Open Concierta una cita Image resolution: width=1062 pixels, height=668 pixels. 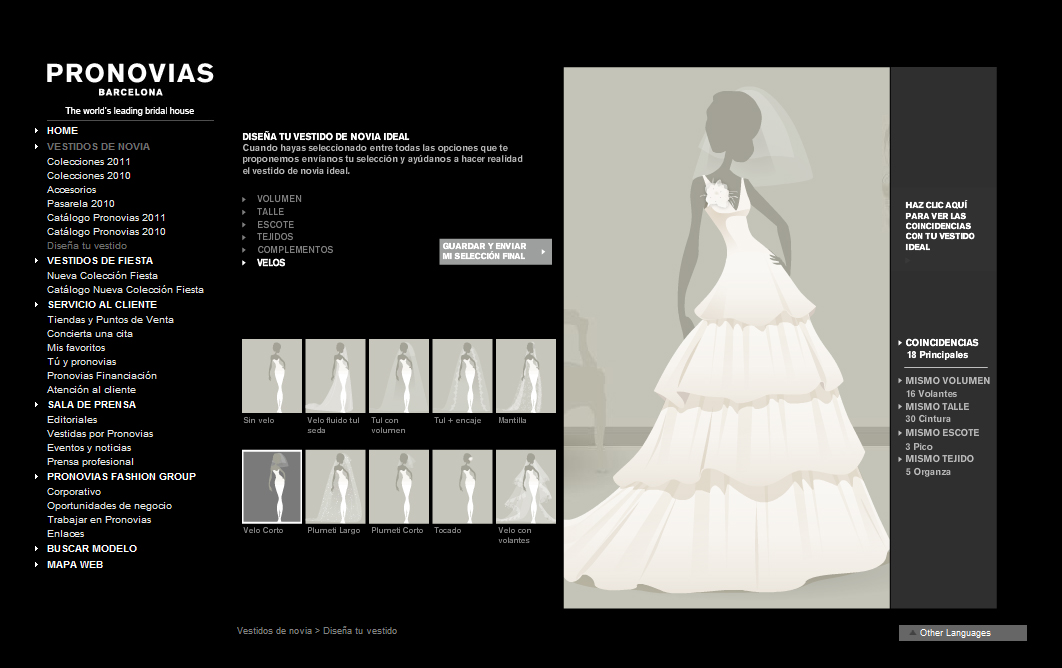[x=90, y=333]
